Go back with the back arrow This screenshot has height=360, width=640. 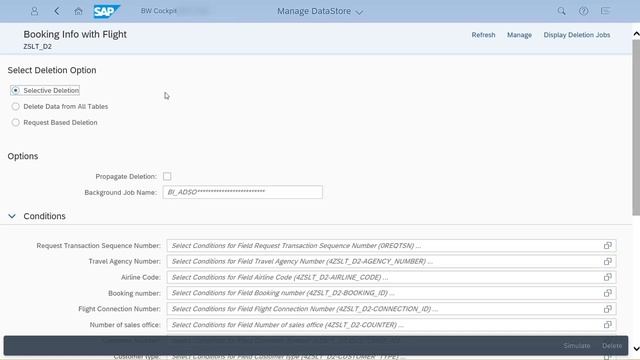[57, 11]
